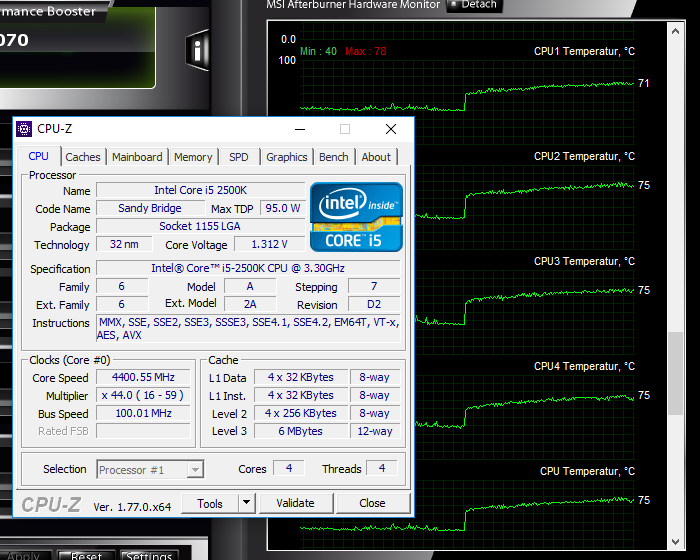700x560 pixels.
Task: Close the CPU-Z window with X
Action: (x=391, y=130)
